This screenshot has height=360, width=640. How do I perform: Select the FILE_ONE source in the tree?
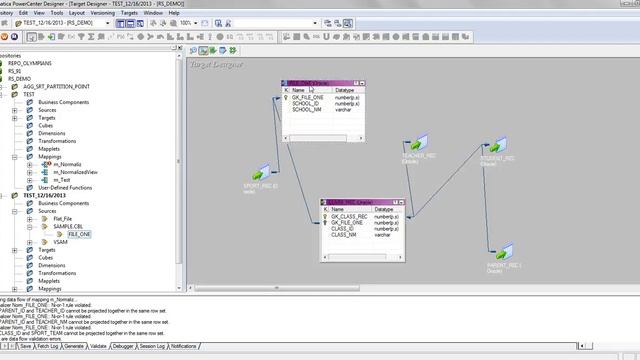(x=79, y=234)
